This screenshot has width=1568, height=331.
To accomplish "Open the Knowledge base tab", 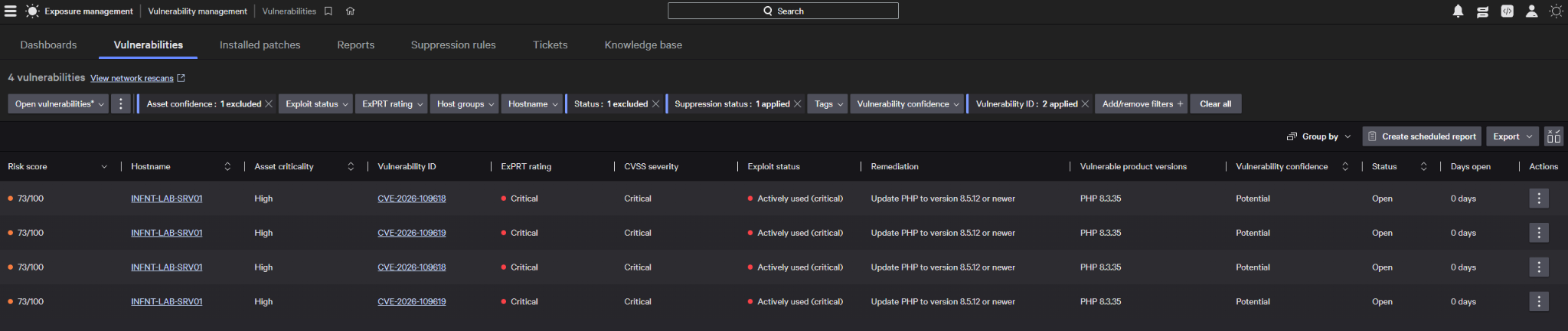I will [x=643, y=44].
